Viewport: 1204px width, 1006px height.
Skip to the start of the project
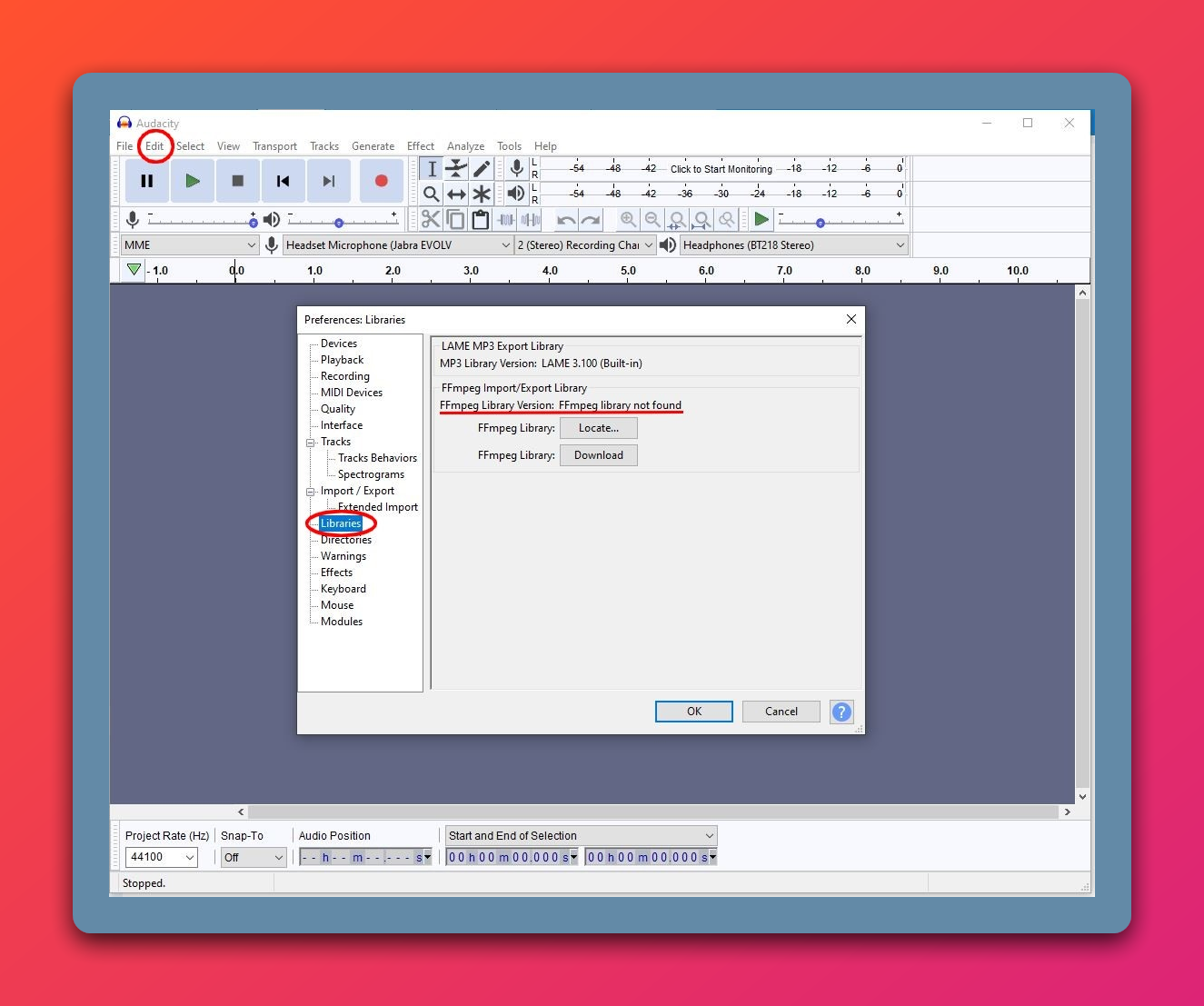(x=283, y=181)
